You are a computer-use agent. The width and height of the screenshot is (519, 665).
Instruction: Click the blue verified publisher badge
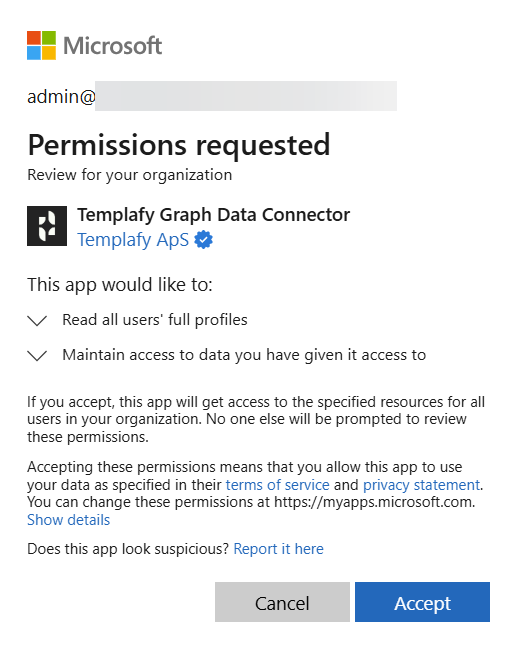(x=204, y=240)
